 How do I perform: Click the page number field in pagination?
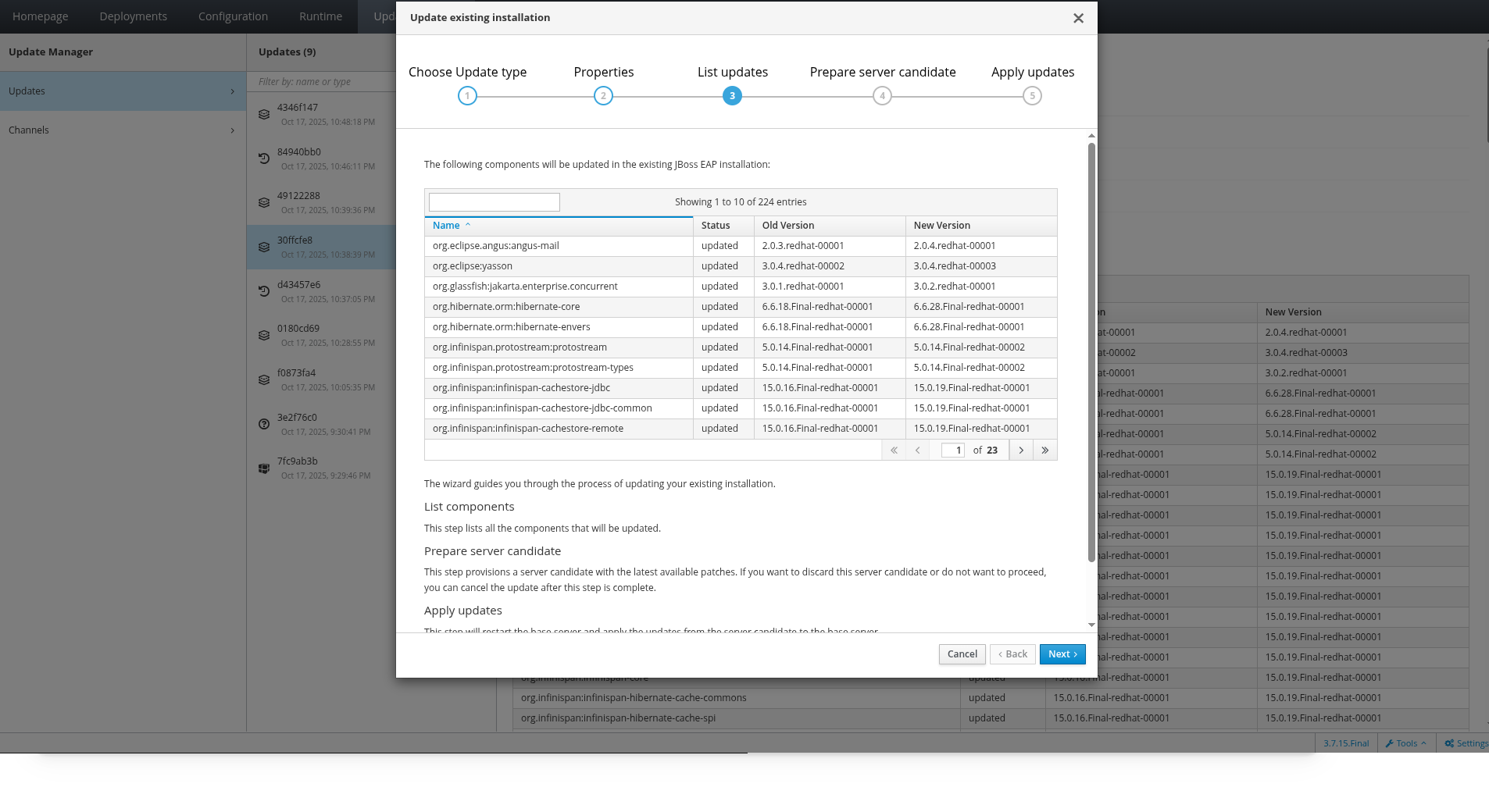[x=953, y=450]
